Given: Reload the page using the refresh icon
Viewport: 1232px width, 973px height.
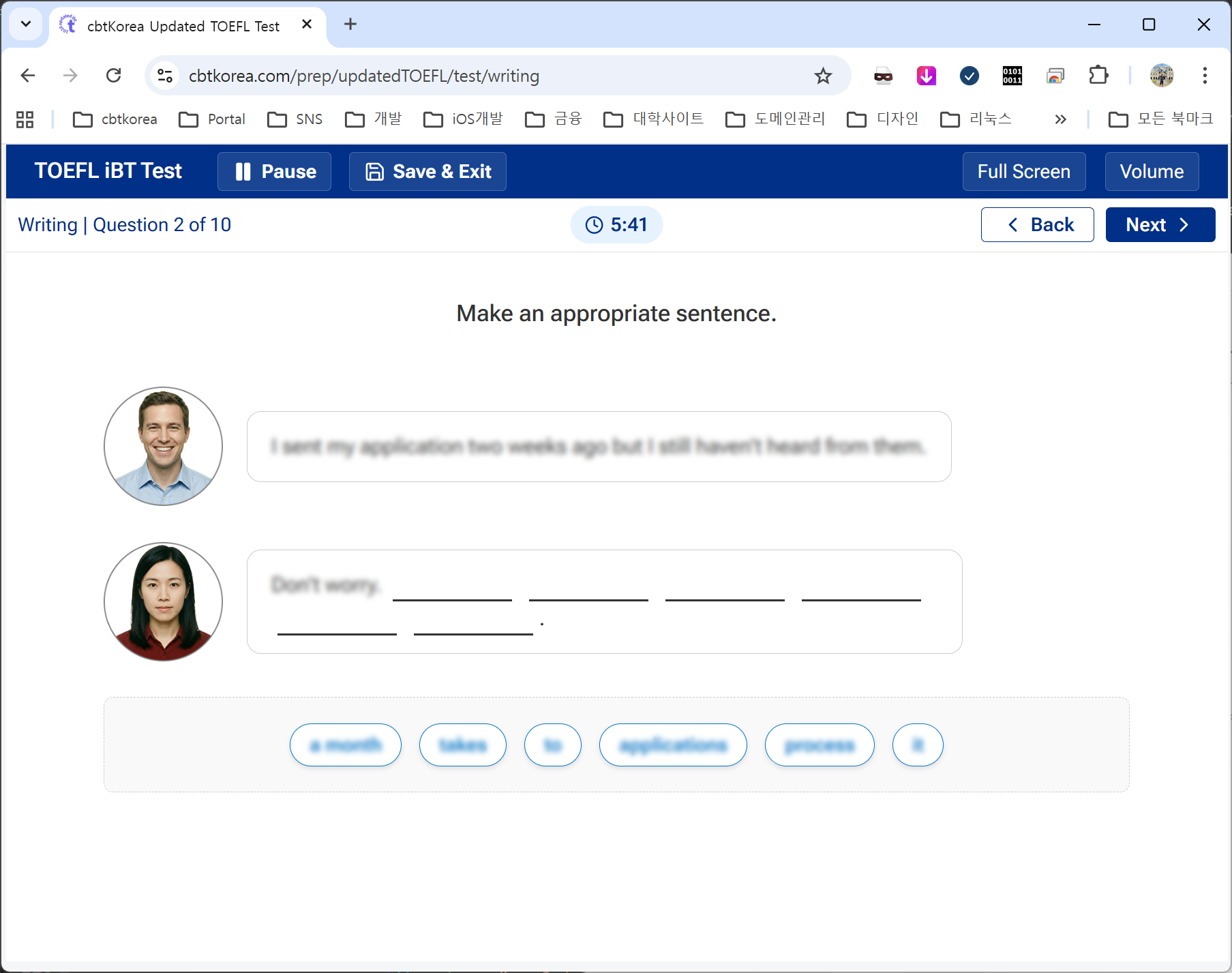Looking at the screenshot, I should point(114,76).
